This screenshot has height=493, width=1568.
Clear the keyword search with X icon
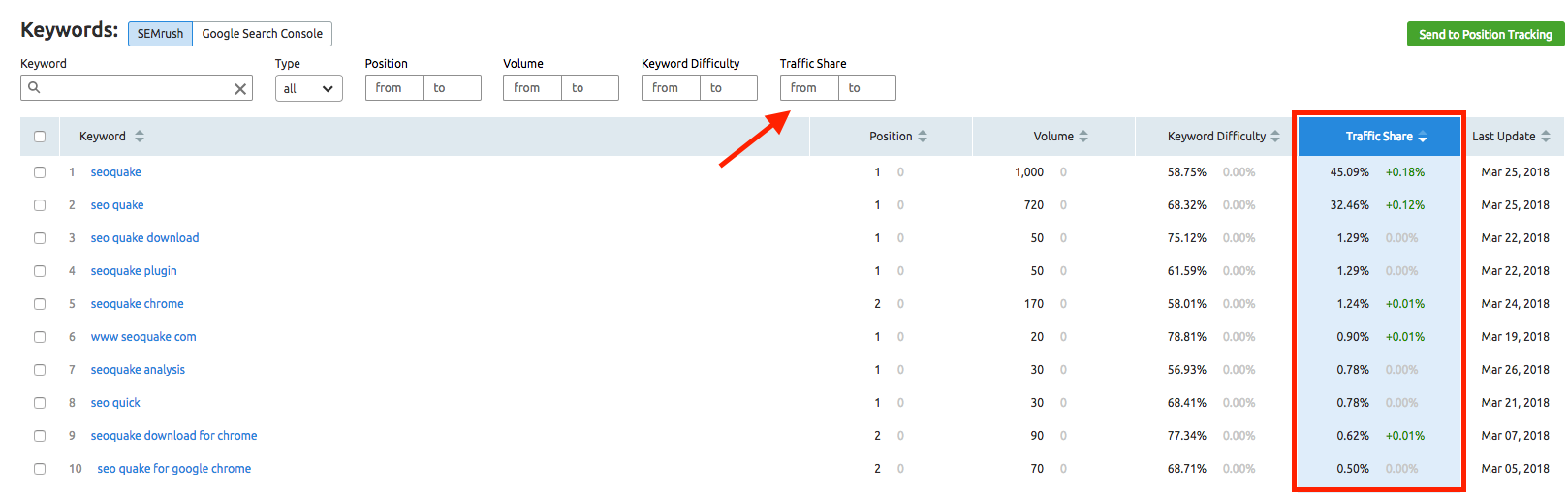point(240,89)
